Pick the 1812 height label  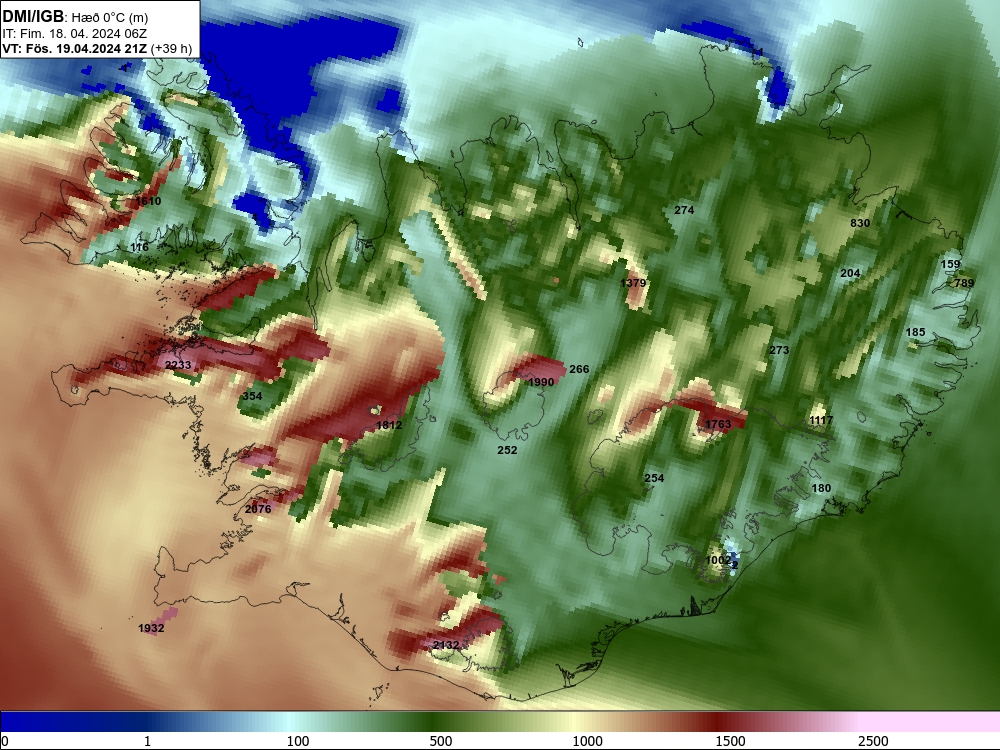389,425
